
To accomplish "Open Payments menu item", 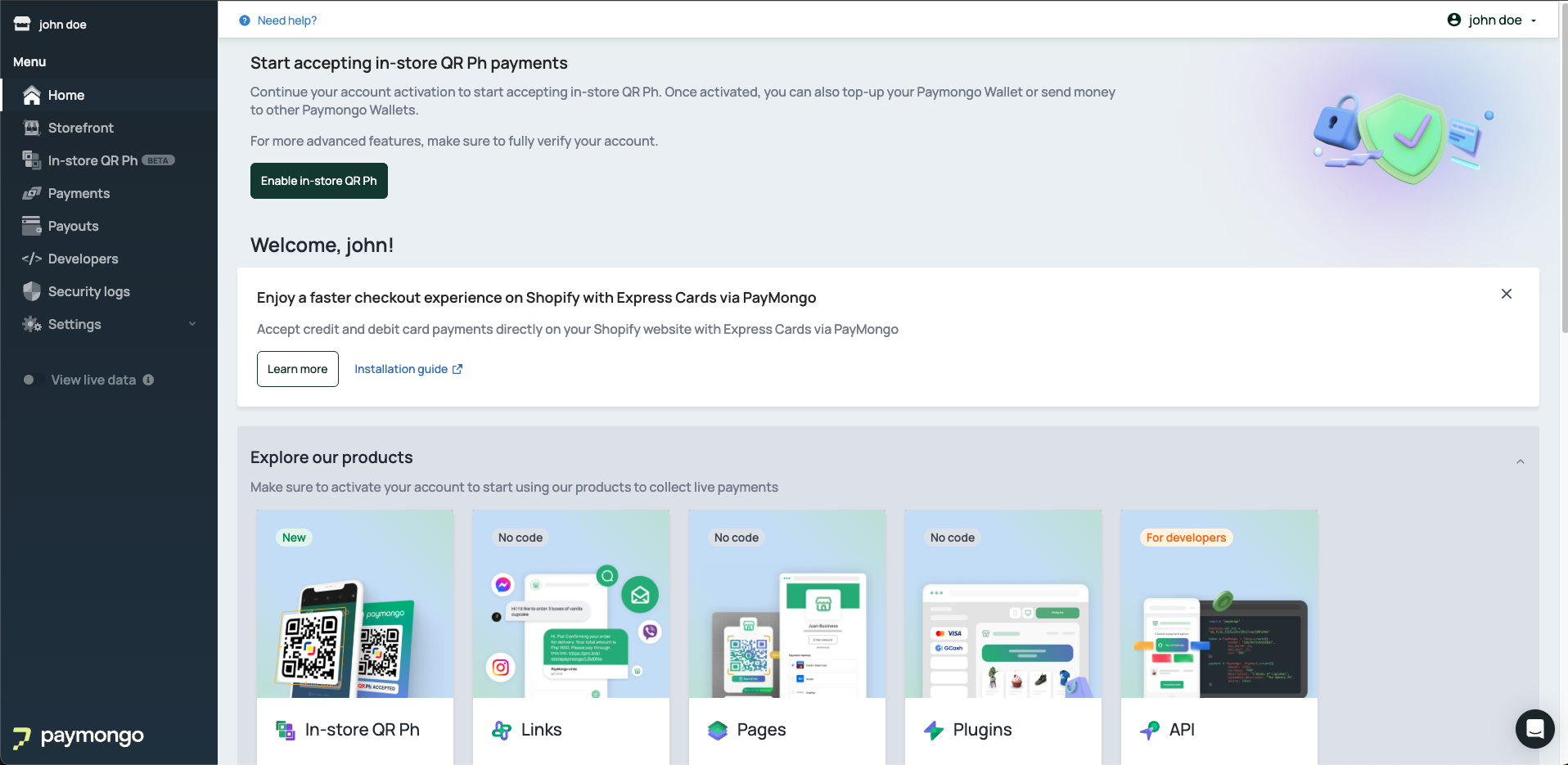I will (x=109, y=193).
